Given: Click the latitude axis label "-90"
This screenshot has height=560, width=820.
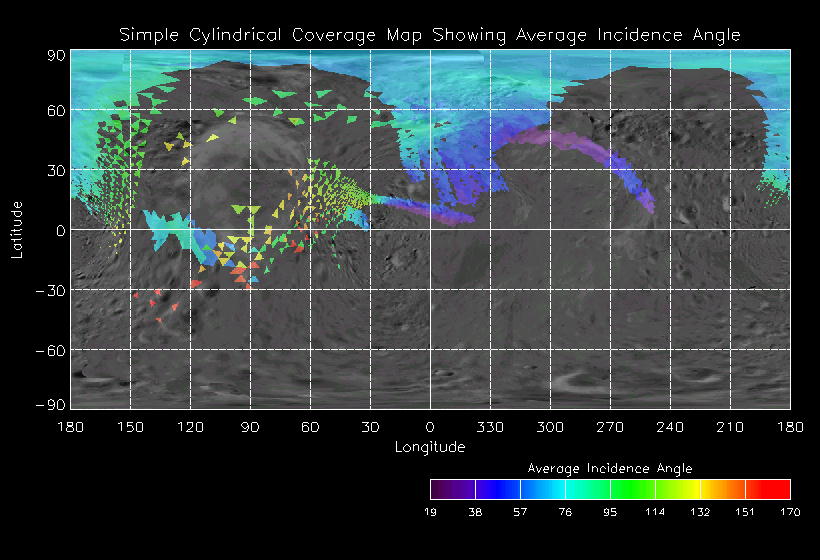Looking at the screenshot, I should click(x=51, y=405).
